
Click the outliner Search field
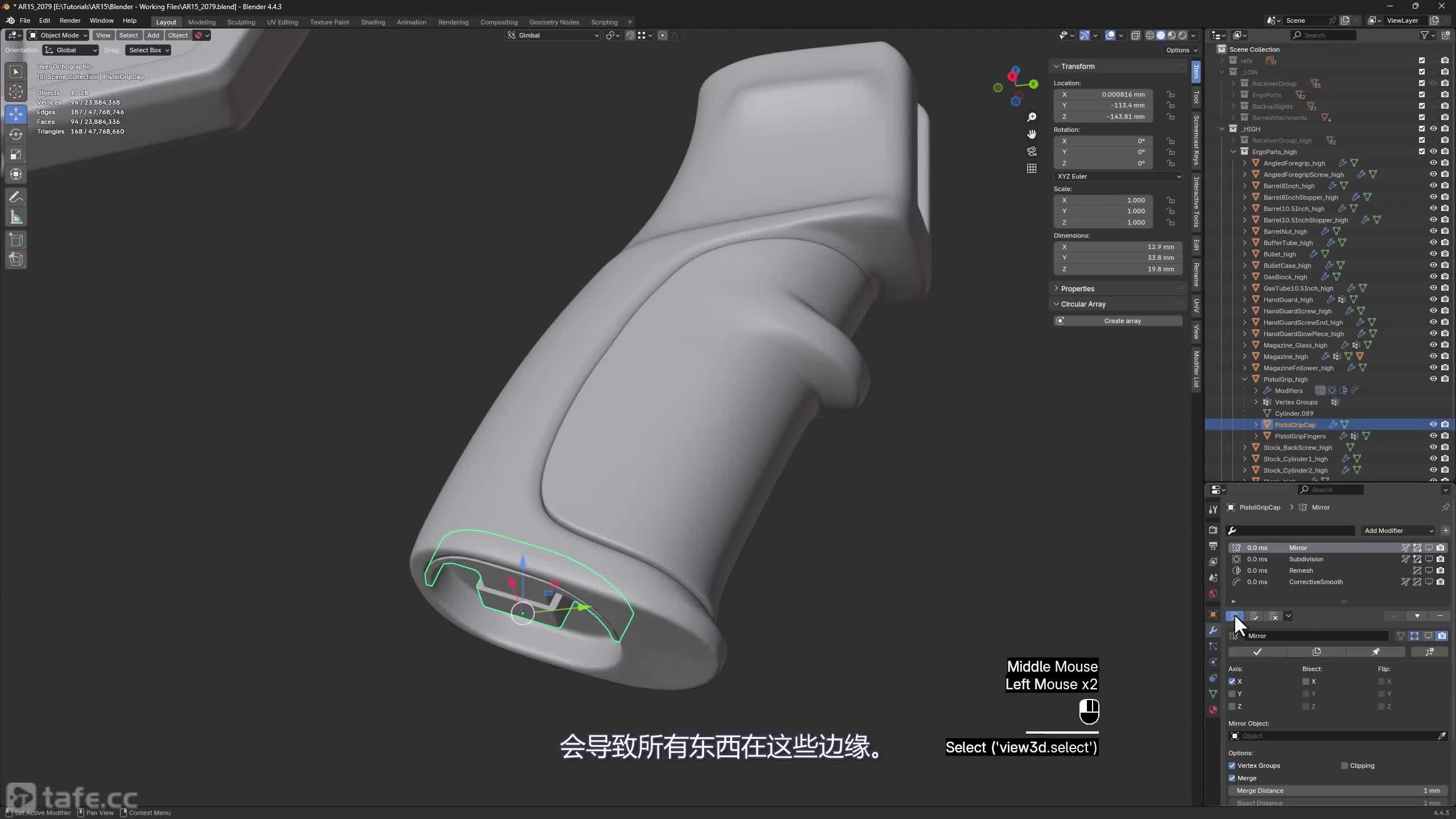coord(1323,35)
